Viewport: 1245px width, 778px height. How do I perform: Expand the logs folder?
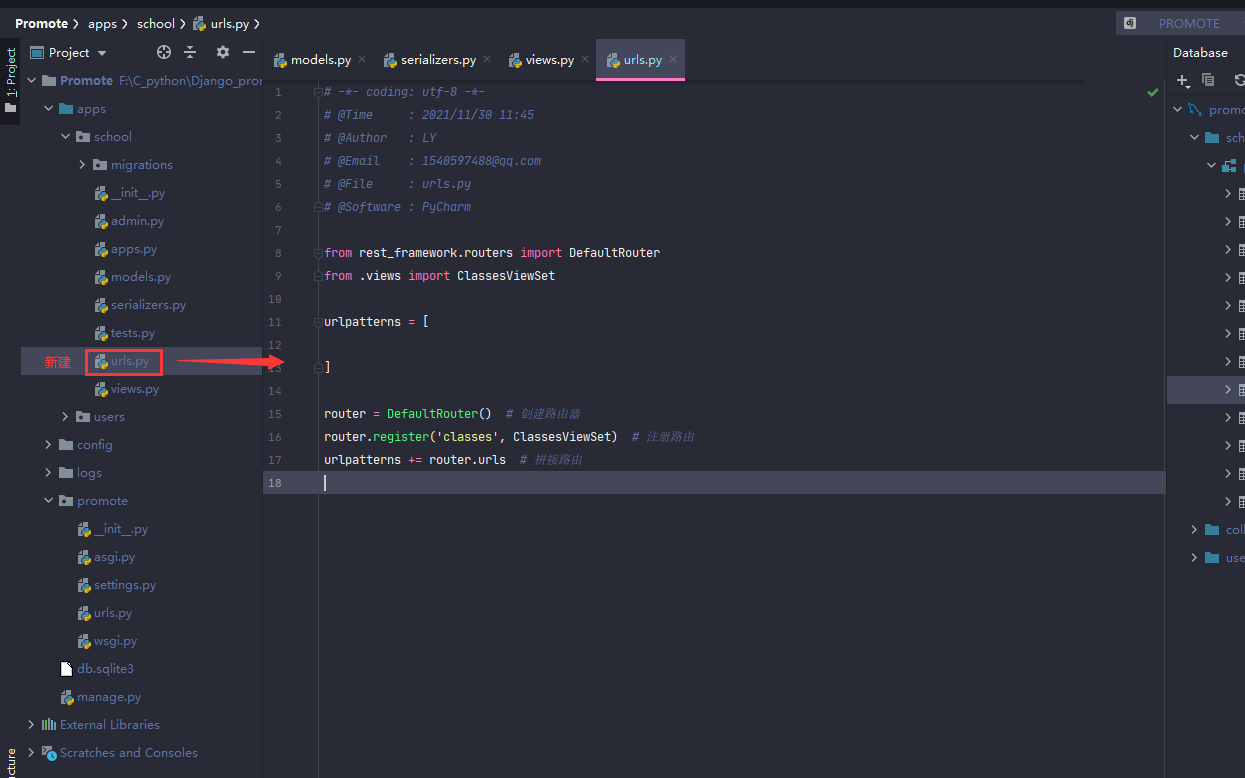pos(48,473)
